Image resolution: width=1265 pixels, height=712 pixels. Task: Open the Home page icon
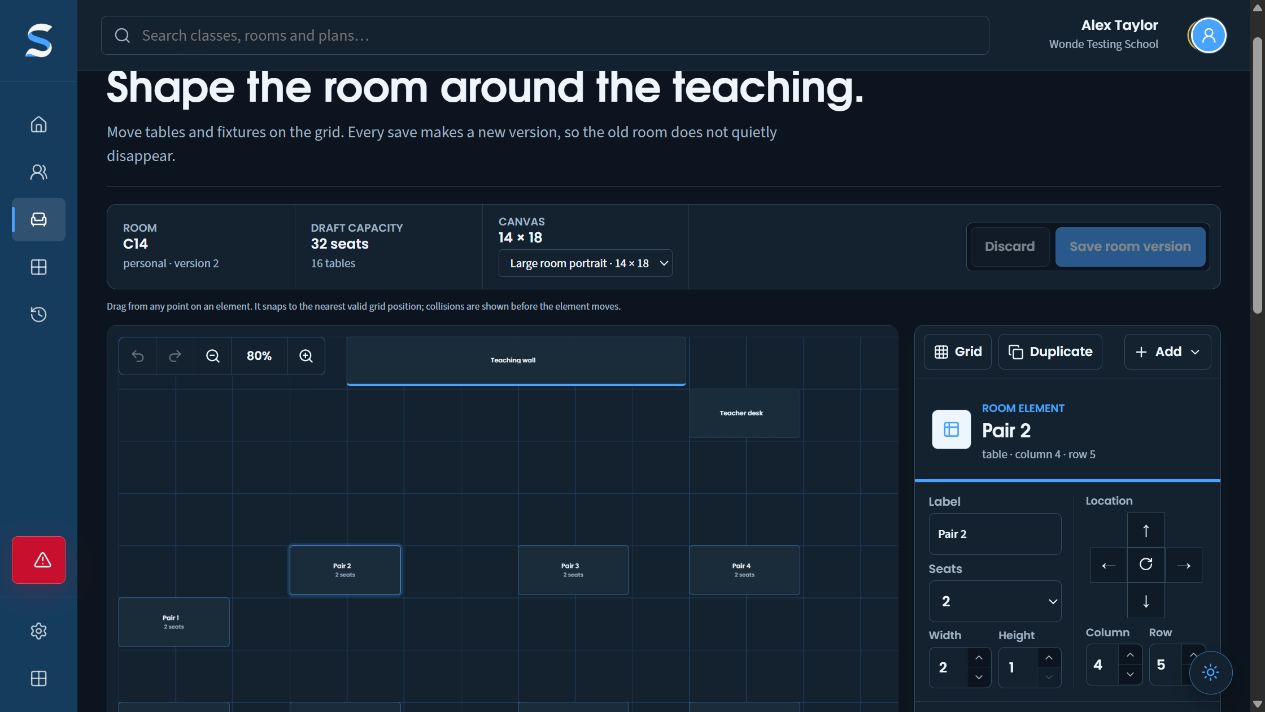pos(39,124)
